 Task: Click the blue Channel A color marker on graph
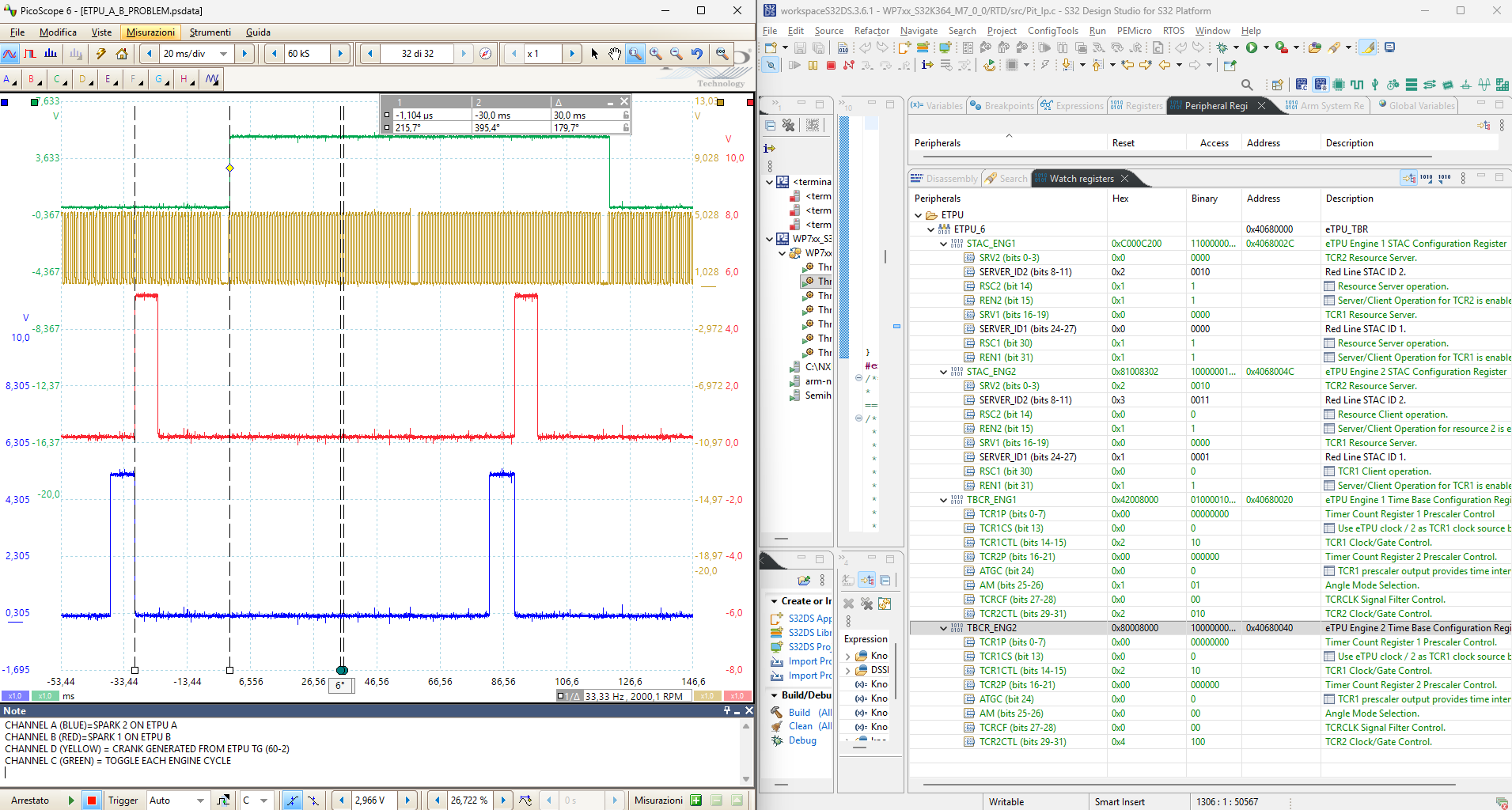[x=5, y=102]
